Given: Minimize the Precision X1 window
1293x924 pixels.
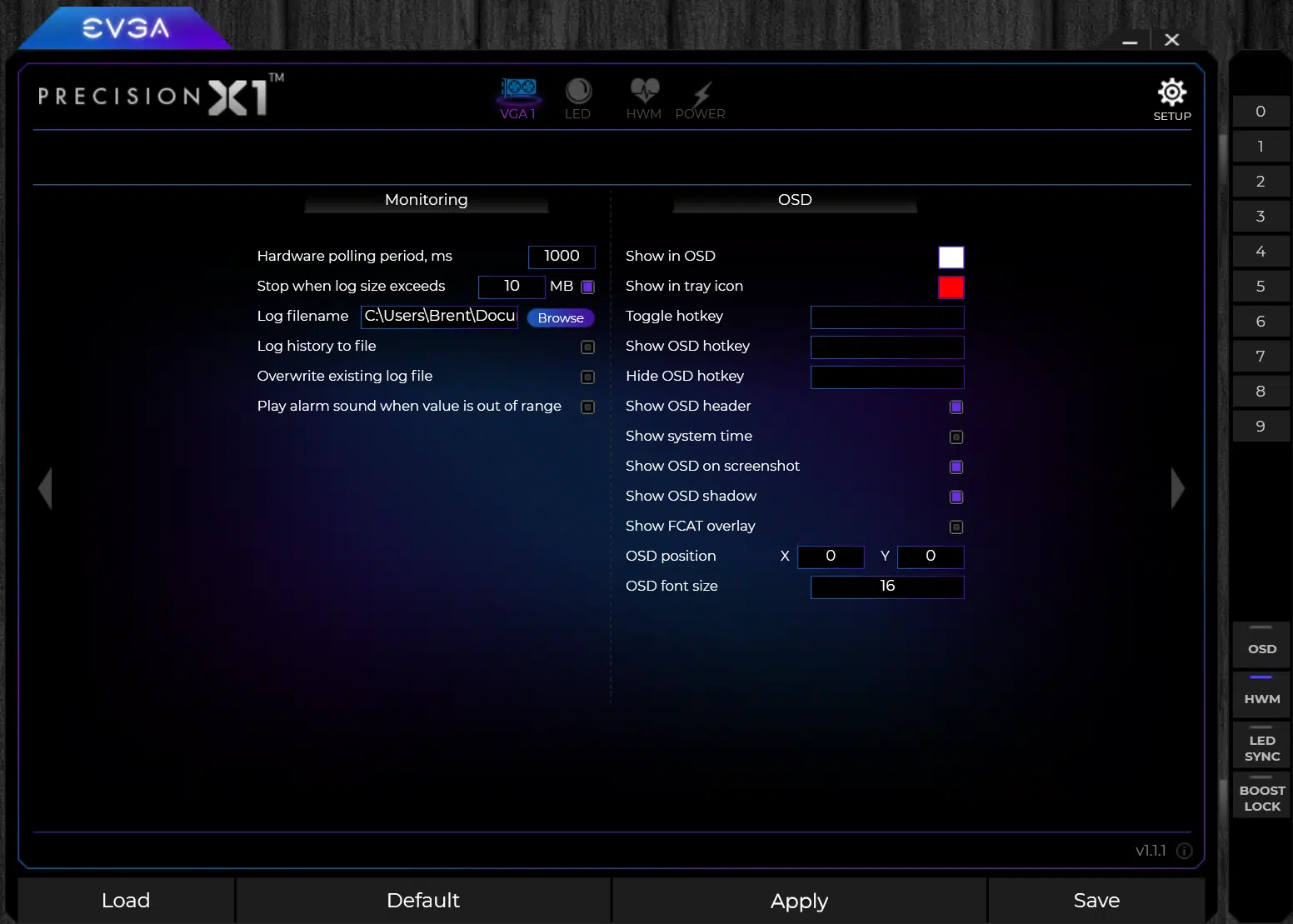Looking at the screenshot, I should tap(1130, 40).
